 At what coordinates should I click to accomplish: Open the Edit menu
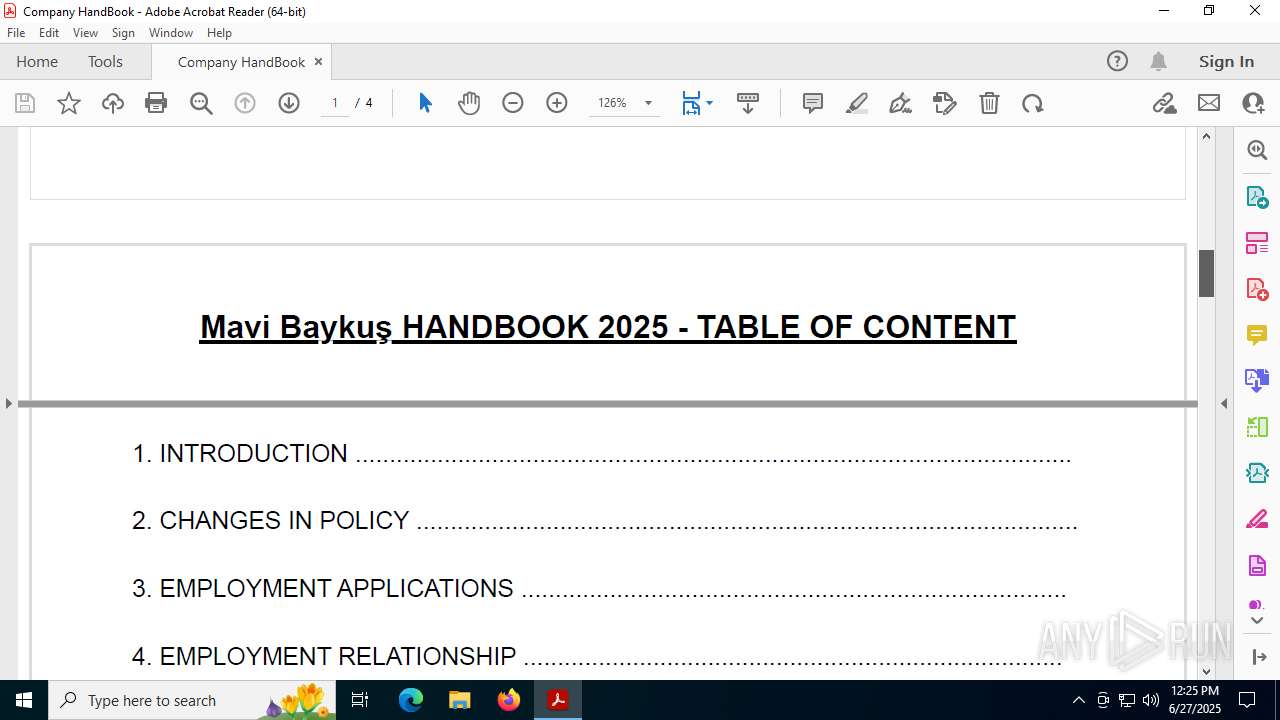click(x=49, y=33)
